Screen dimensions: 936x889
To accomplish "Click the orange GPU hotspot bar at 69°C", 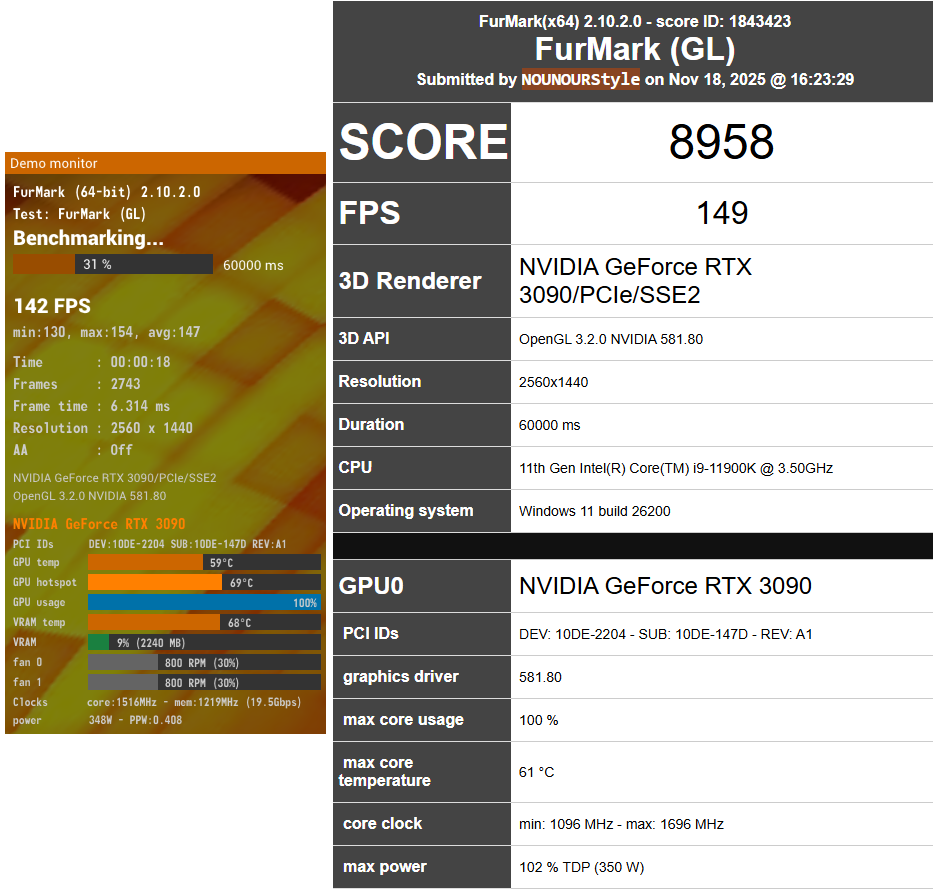I will click(204, 582).
